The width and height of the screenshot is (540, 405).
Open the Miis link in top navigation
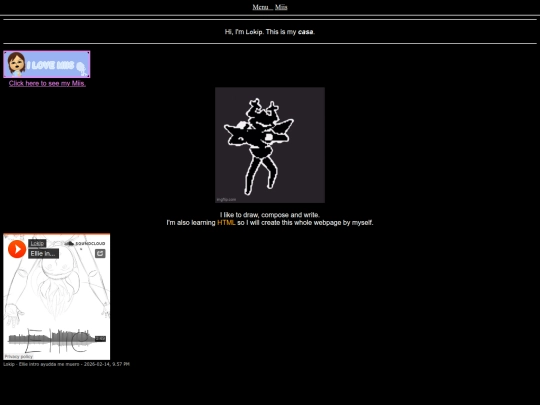[281, 7]
